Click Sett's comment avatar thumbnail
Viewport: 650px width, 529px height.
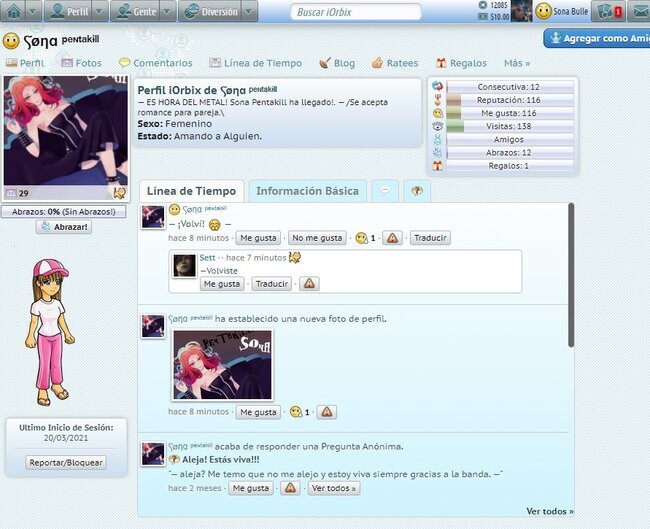[184, 266]
